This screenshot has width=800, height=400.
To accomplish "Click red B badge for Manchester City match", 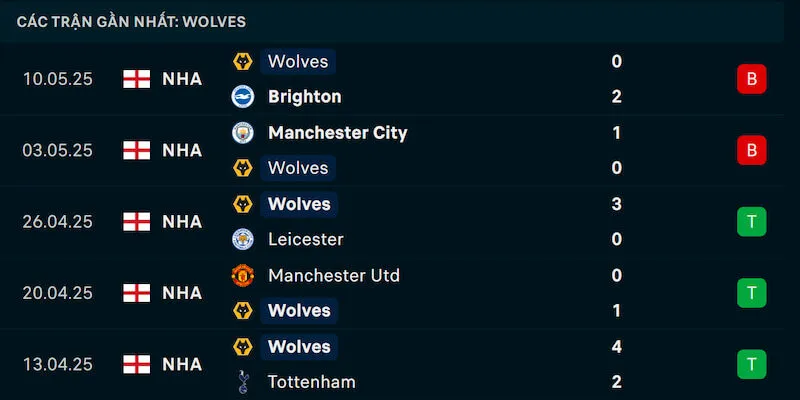I will pyautogui.click(x=751, y=150).
